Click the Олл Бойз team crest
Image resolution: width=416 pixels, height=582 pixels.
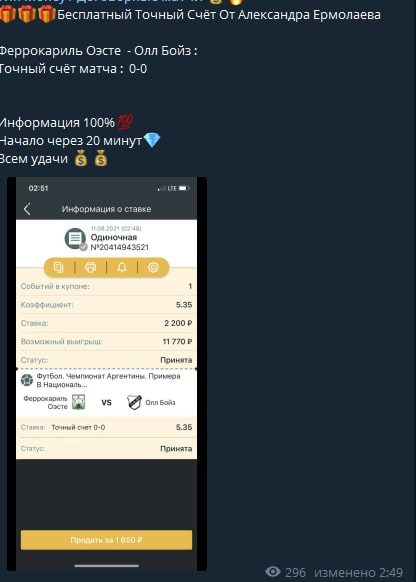pyautogui.click(x=134, y=402)
